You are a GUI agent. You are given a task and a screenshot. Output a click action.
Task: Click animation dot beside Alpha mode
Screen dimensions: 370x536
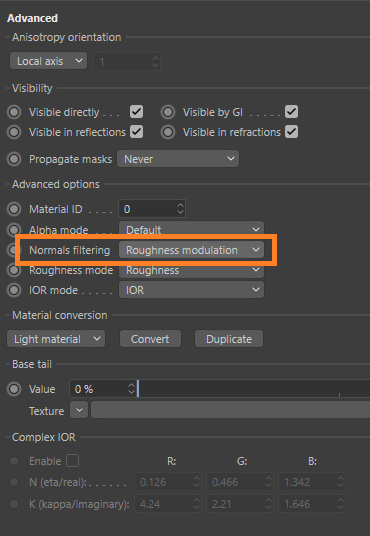tap(14, 229)
